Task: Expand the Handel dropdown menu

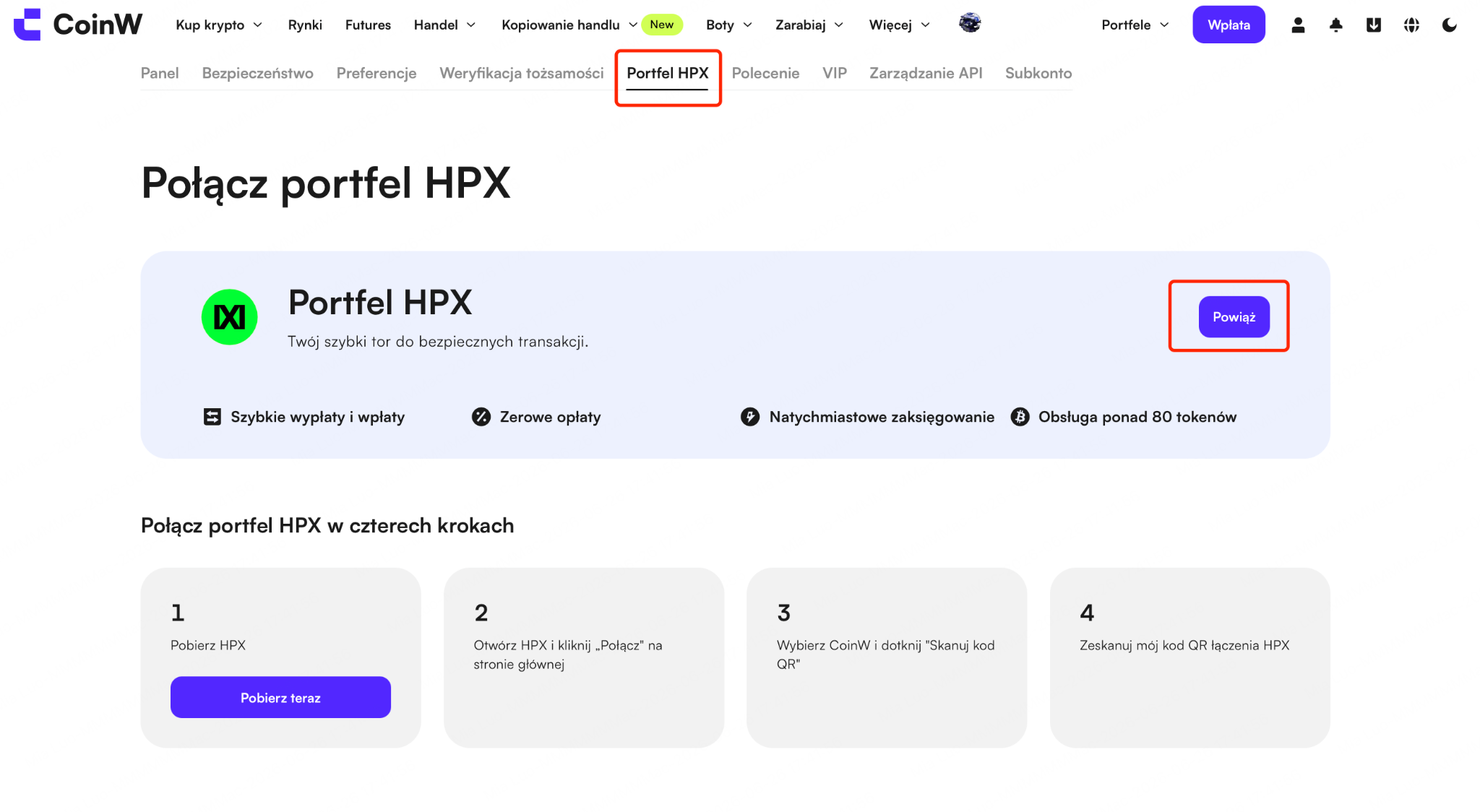Action: [x=444, y=25]
